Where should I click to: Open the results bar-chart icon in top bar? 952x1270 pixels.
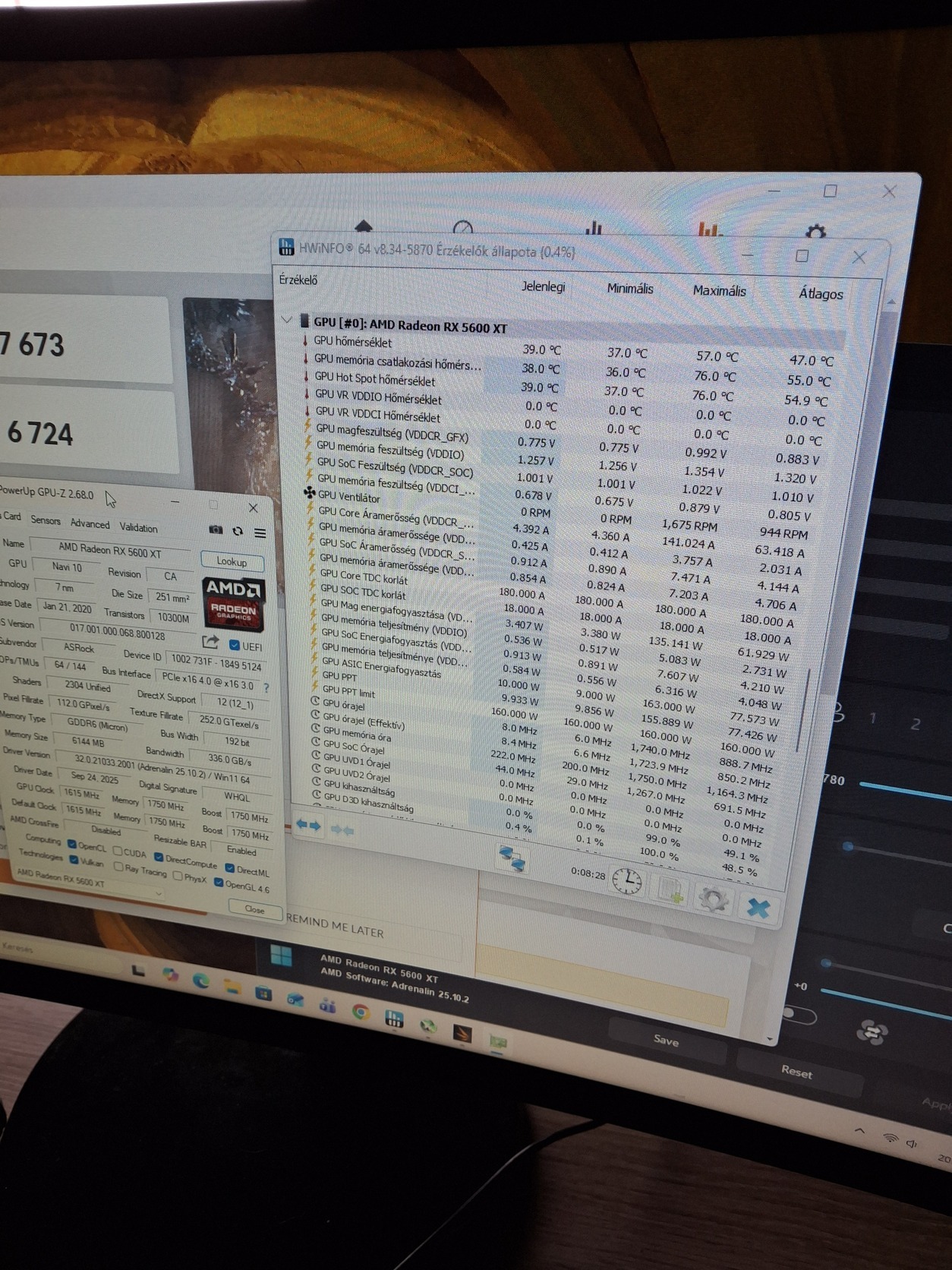594,227
